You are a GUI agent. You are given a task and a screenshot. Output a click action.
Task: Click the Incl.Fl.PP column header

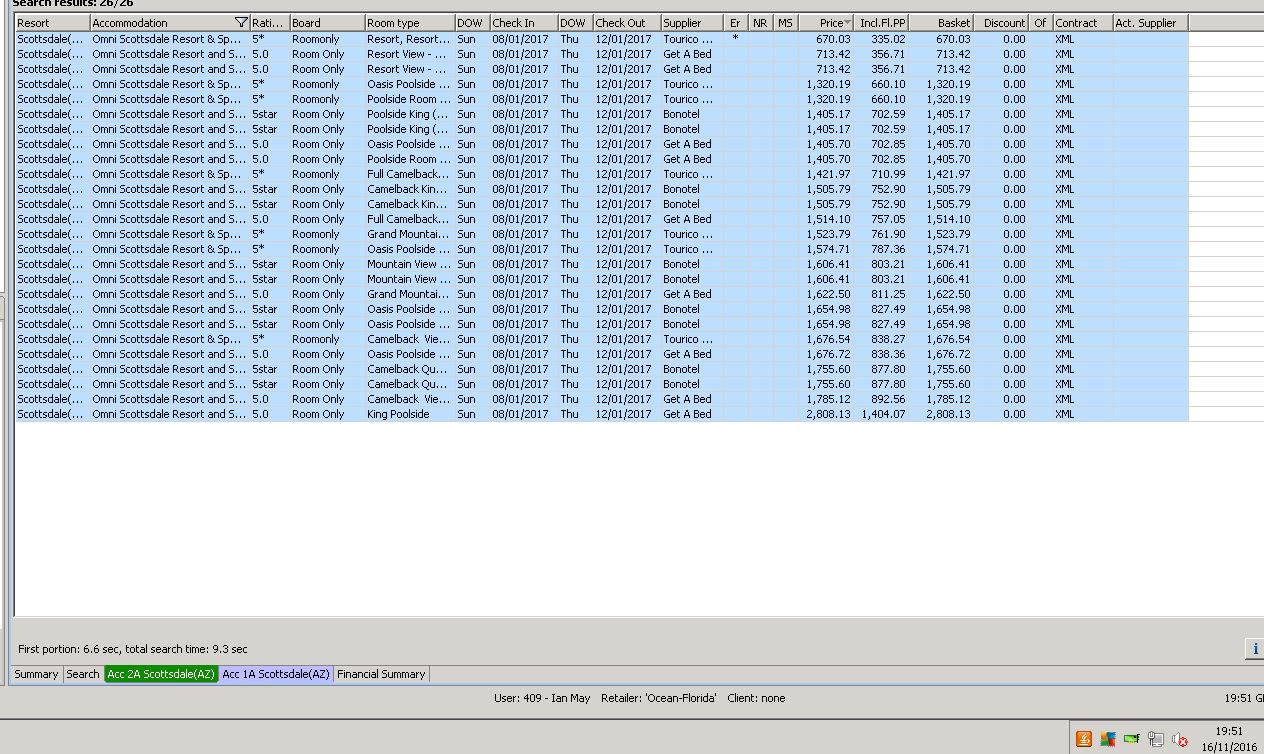pos(882,23)
